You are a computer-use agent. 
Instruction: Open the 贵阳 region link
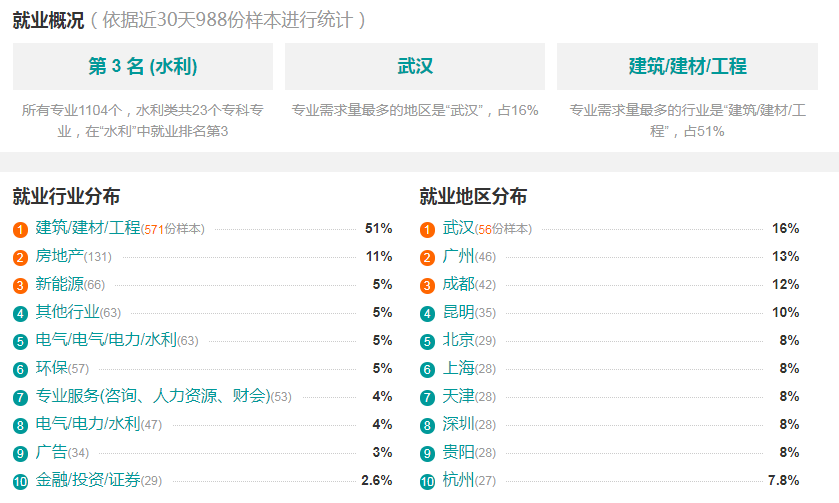coord(459,452)
